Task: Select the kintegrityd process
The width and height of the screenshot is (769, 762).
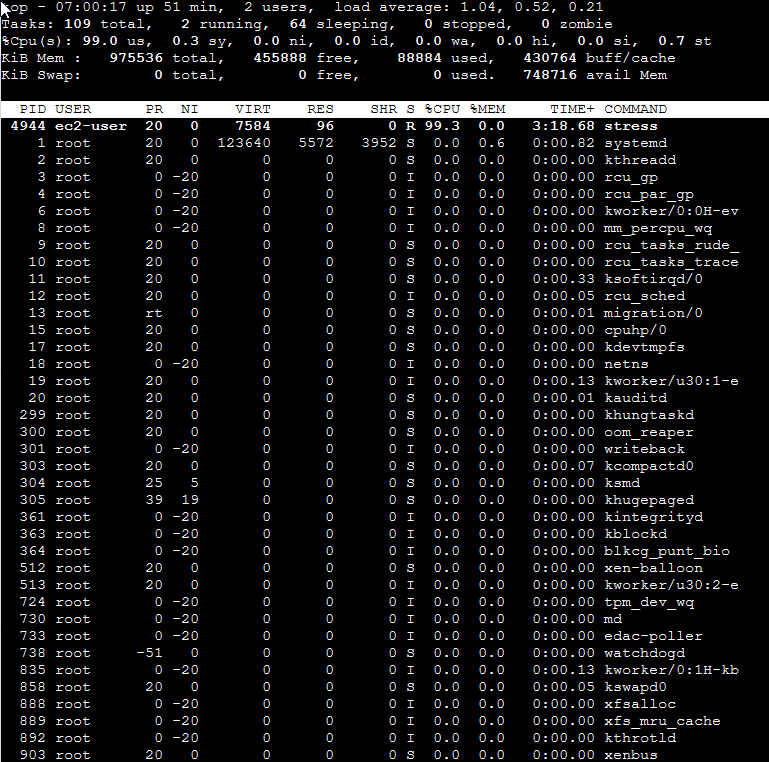Action: (653, 517)
